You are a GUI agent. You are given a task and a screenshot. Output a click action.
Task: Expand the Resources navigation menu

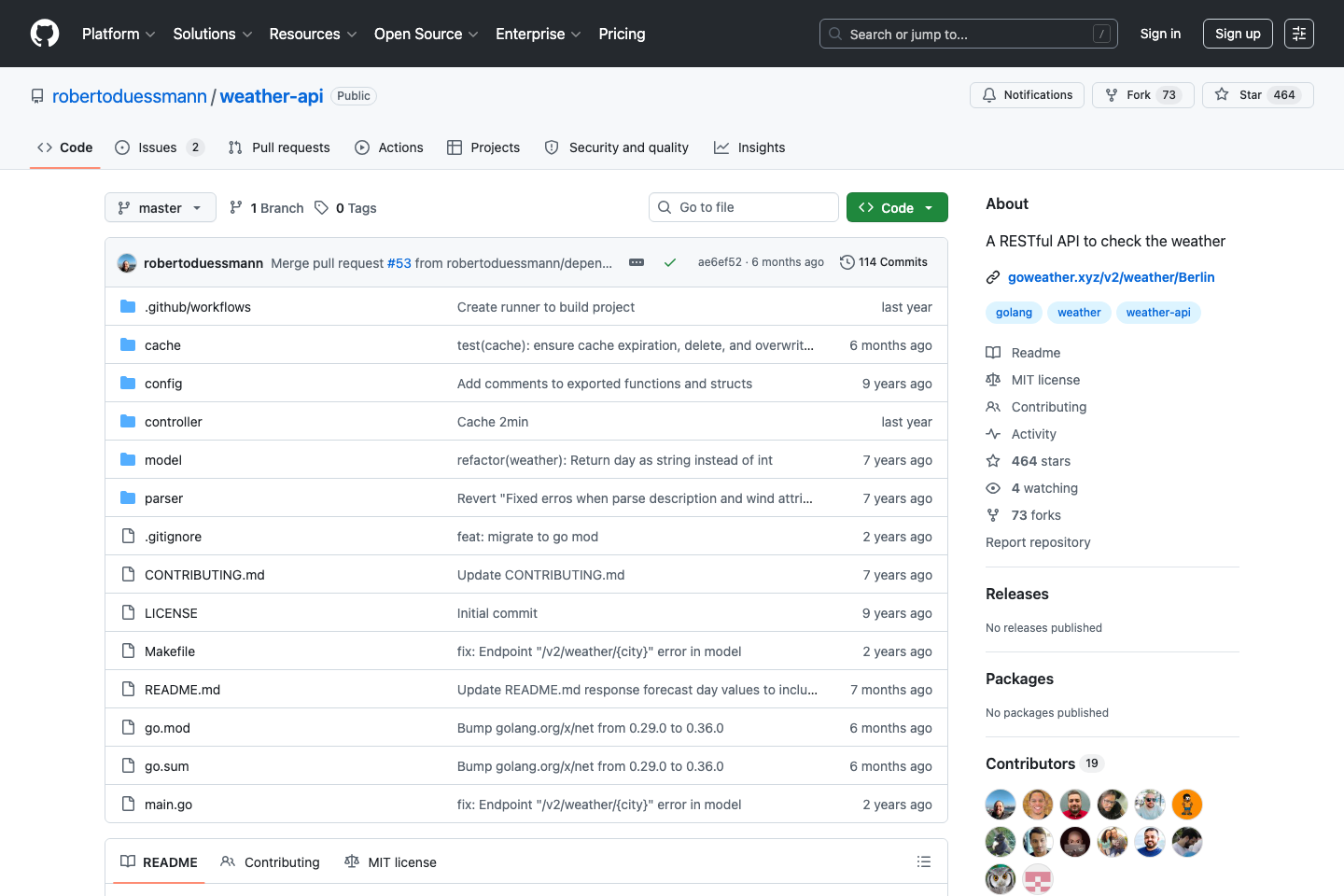pos(312,34)
